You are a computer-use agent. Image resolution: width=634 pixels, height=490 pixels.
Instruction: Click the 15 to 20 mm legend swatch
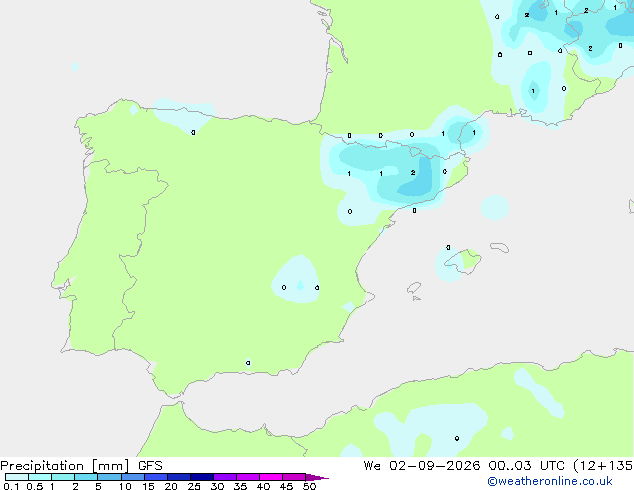pyautogui.click(x=155, y=477)
